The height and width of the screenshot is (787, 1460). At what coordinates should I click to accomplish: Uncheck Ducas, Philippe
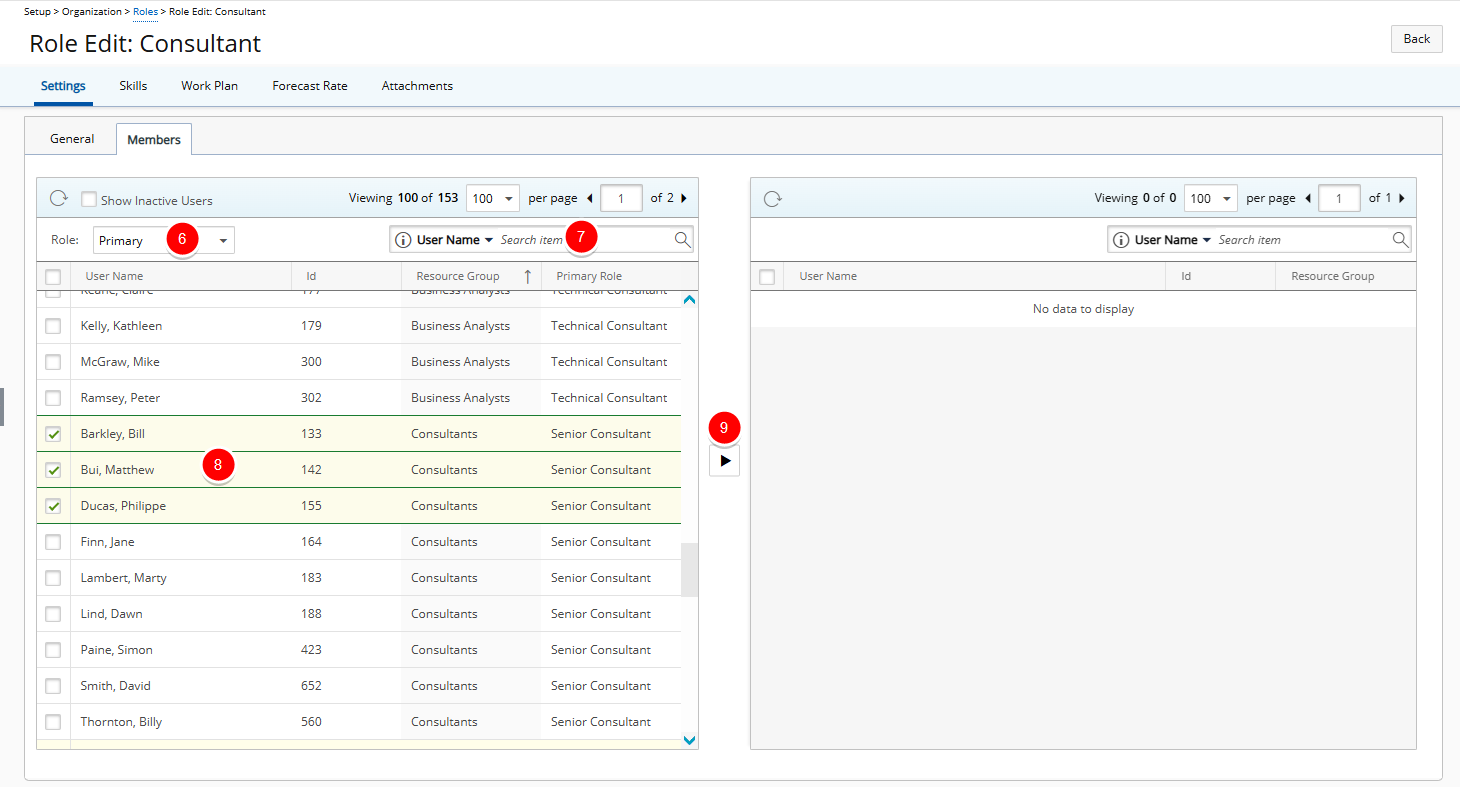pyautogui.click(x=53, y=506)
